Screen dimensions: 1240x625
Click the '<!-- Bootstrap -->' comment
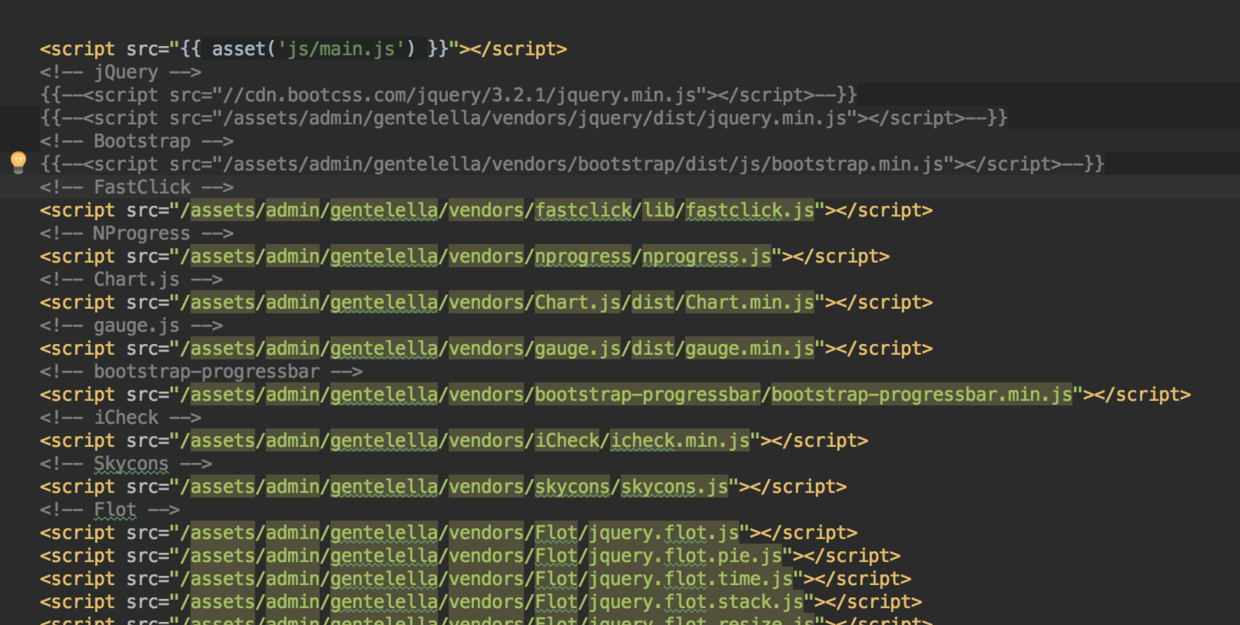[137, 141]
